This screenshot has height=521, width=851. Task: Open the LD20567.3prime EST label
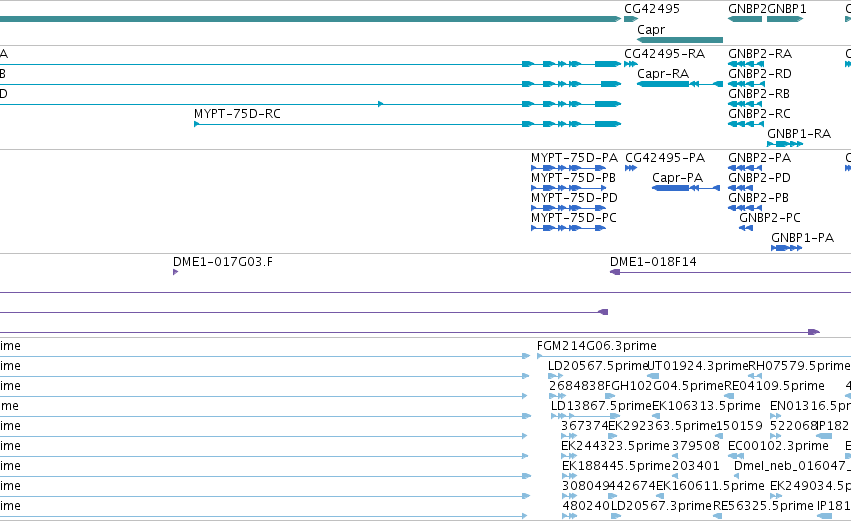coord(661,506)
